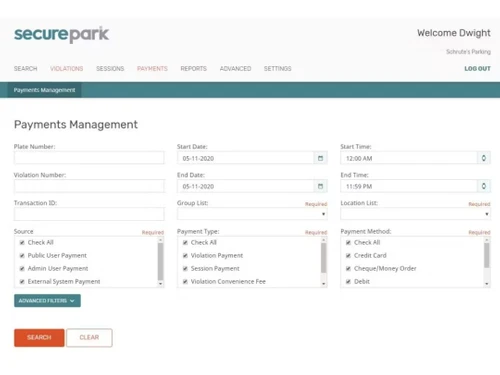Uncheck External System Payment

[x=22, y=281]
